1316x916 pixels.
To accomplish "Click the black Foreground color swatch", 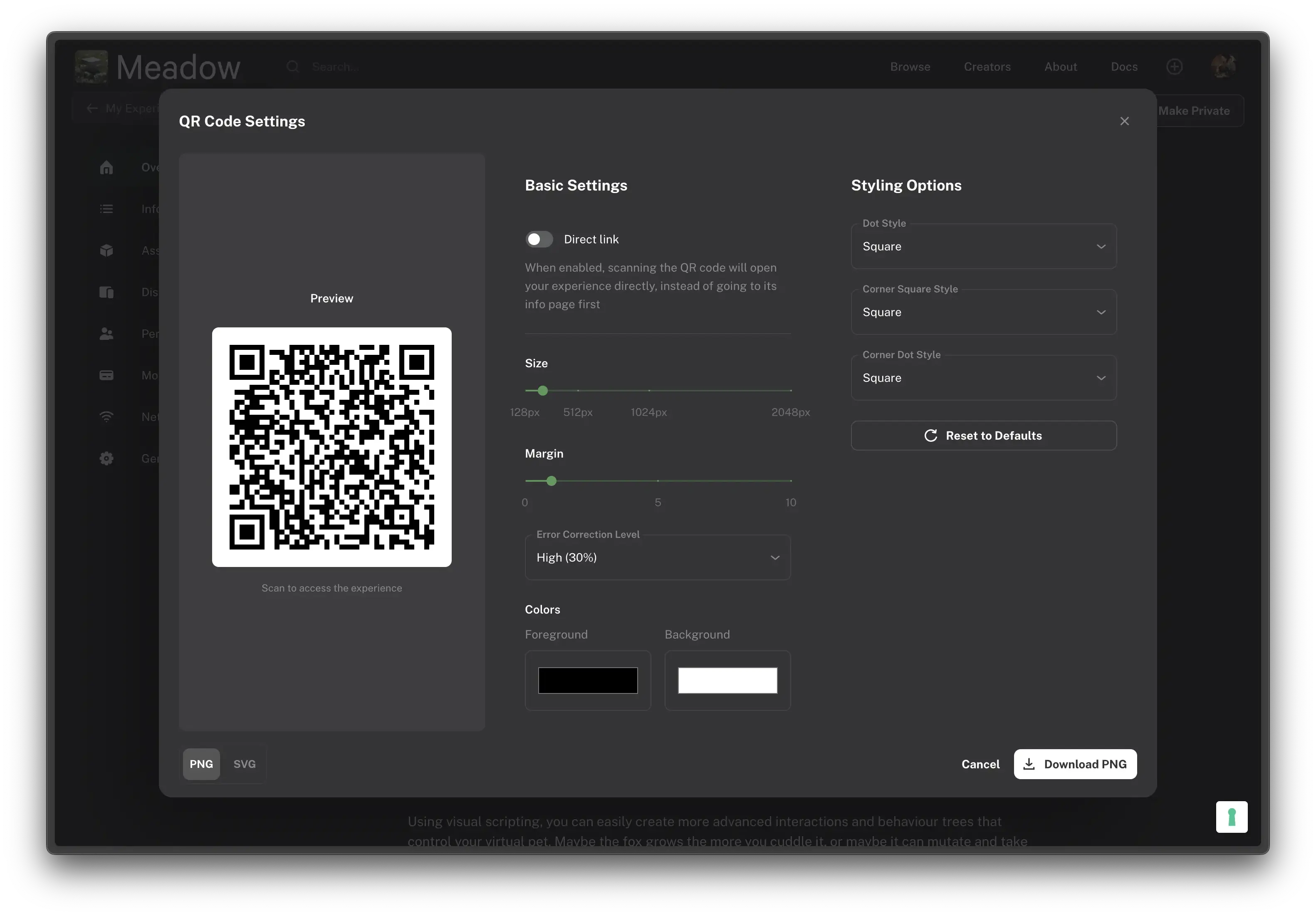I will click(587, 681).
